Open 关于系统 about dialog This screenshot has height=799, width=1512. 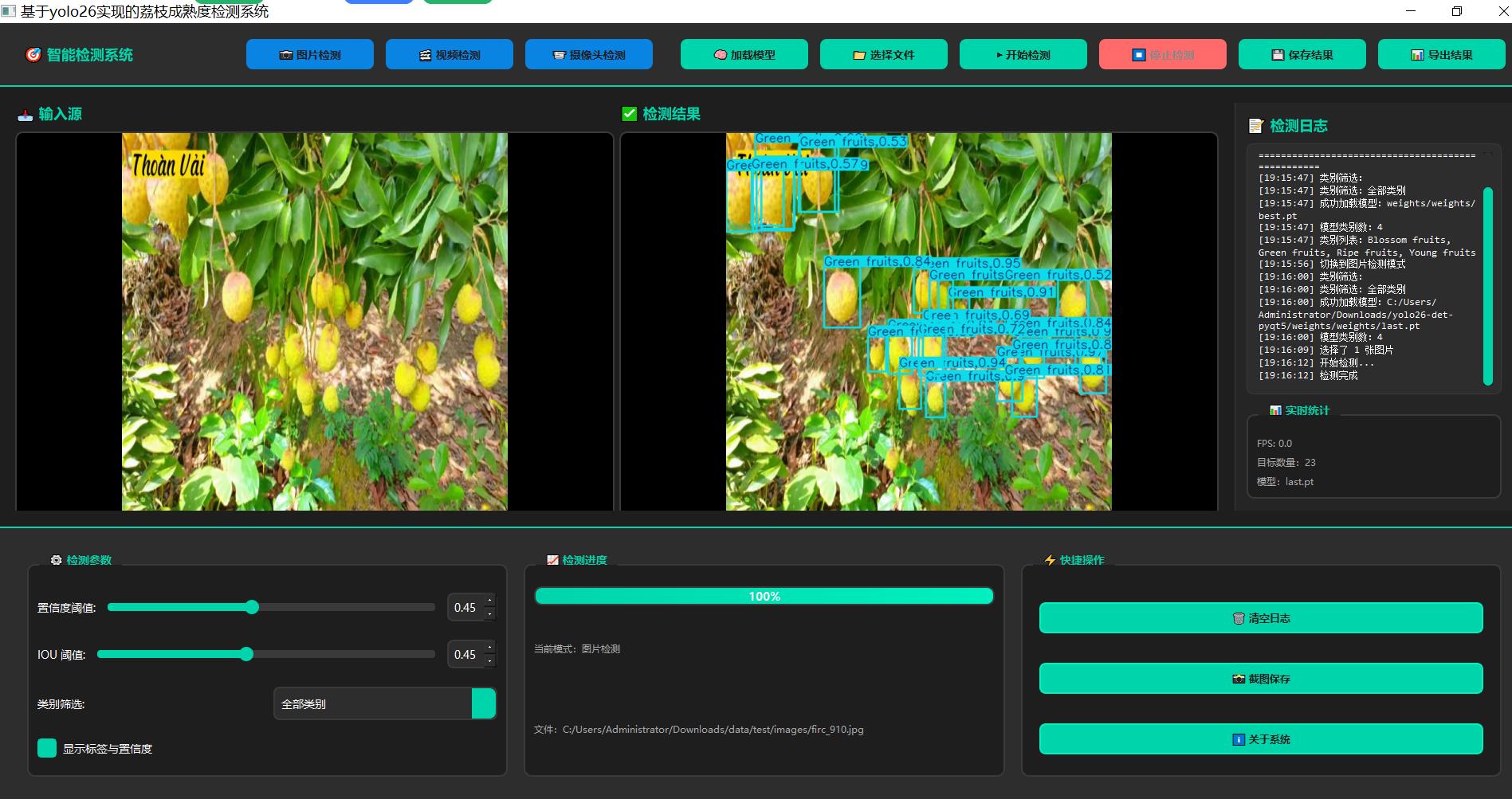1260,739
